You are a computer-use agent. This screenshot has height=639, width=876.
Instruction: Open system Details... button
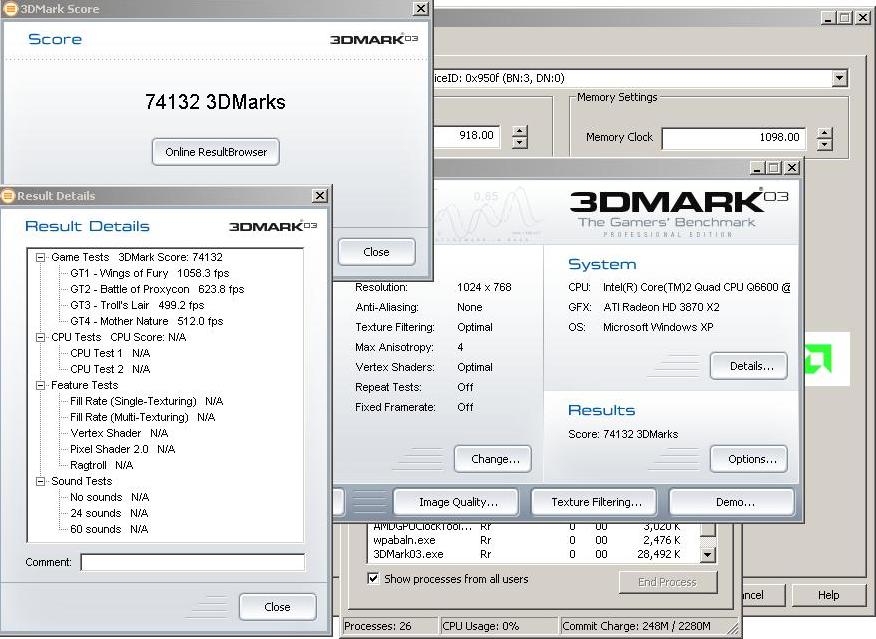coord(749,366)
